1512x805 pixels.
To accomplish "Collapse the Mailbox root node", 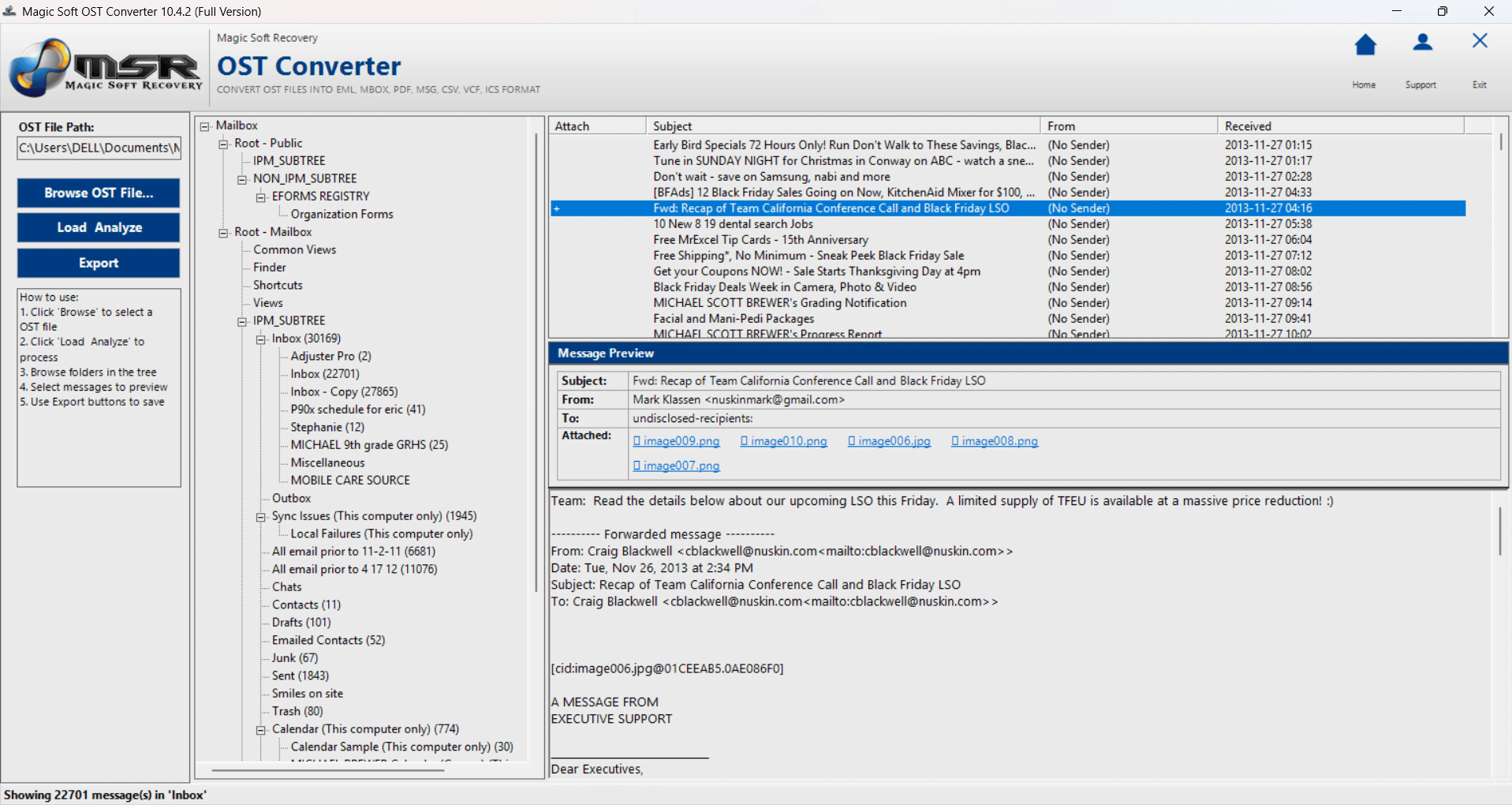I will 205,126.
